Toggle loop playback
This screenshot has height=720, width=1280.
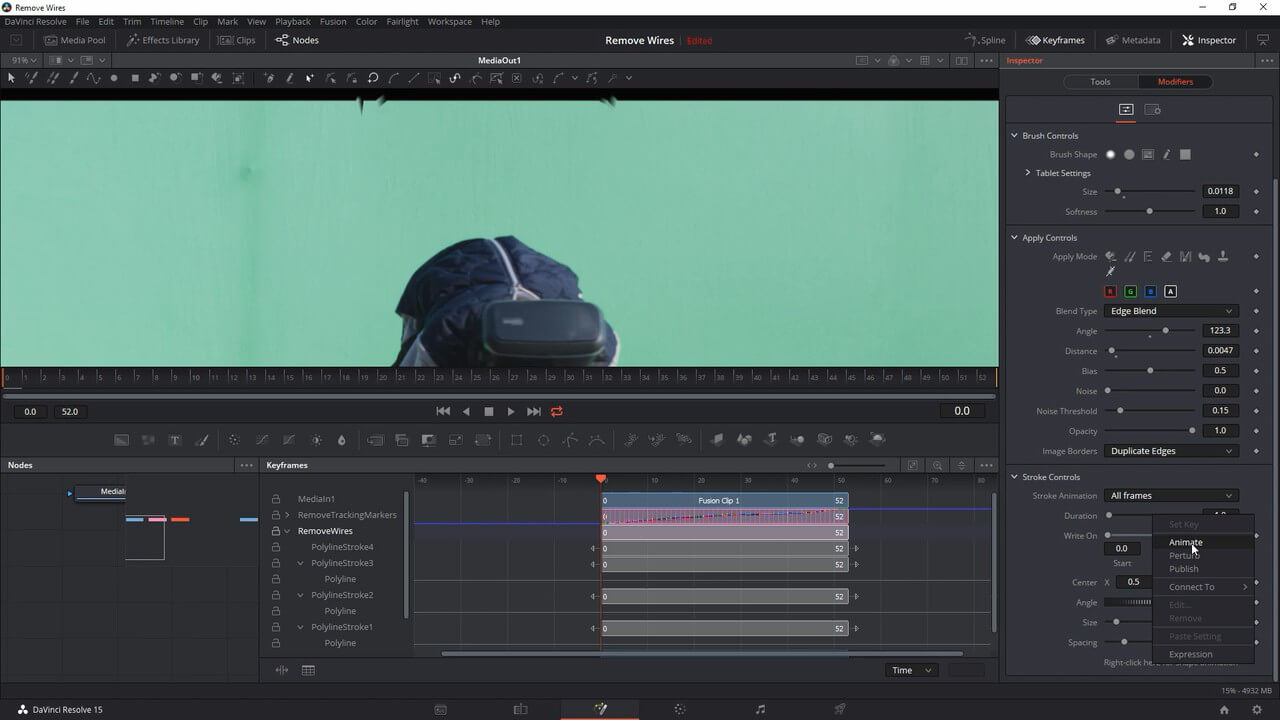click(557, 411)
